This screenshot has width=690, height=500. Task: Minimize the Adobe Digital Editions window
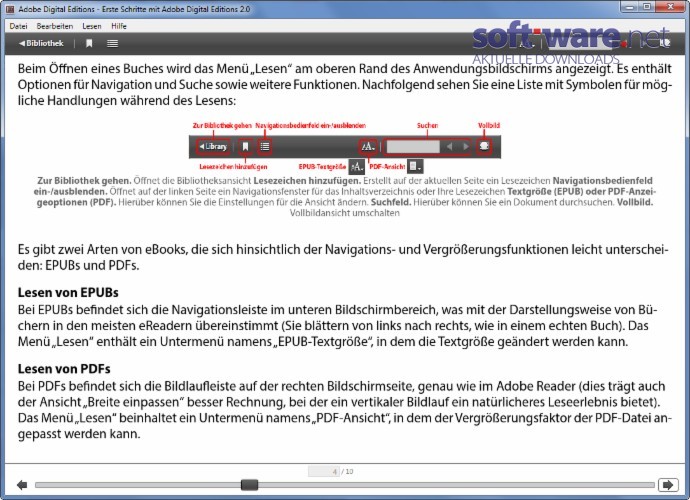coord(630,7)
